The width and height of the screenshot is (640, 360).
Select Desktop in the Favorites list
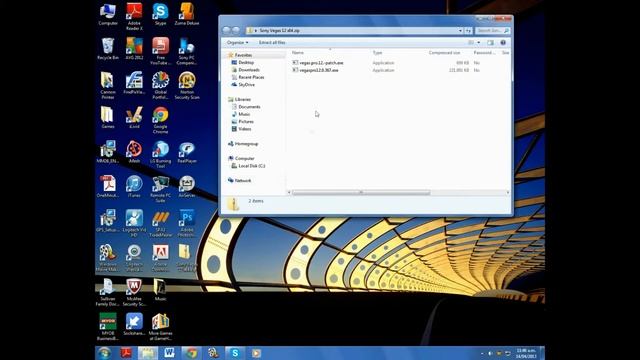[x=246, y=62]
